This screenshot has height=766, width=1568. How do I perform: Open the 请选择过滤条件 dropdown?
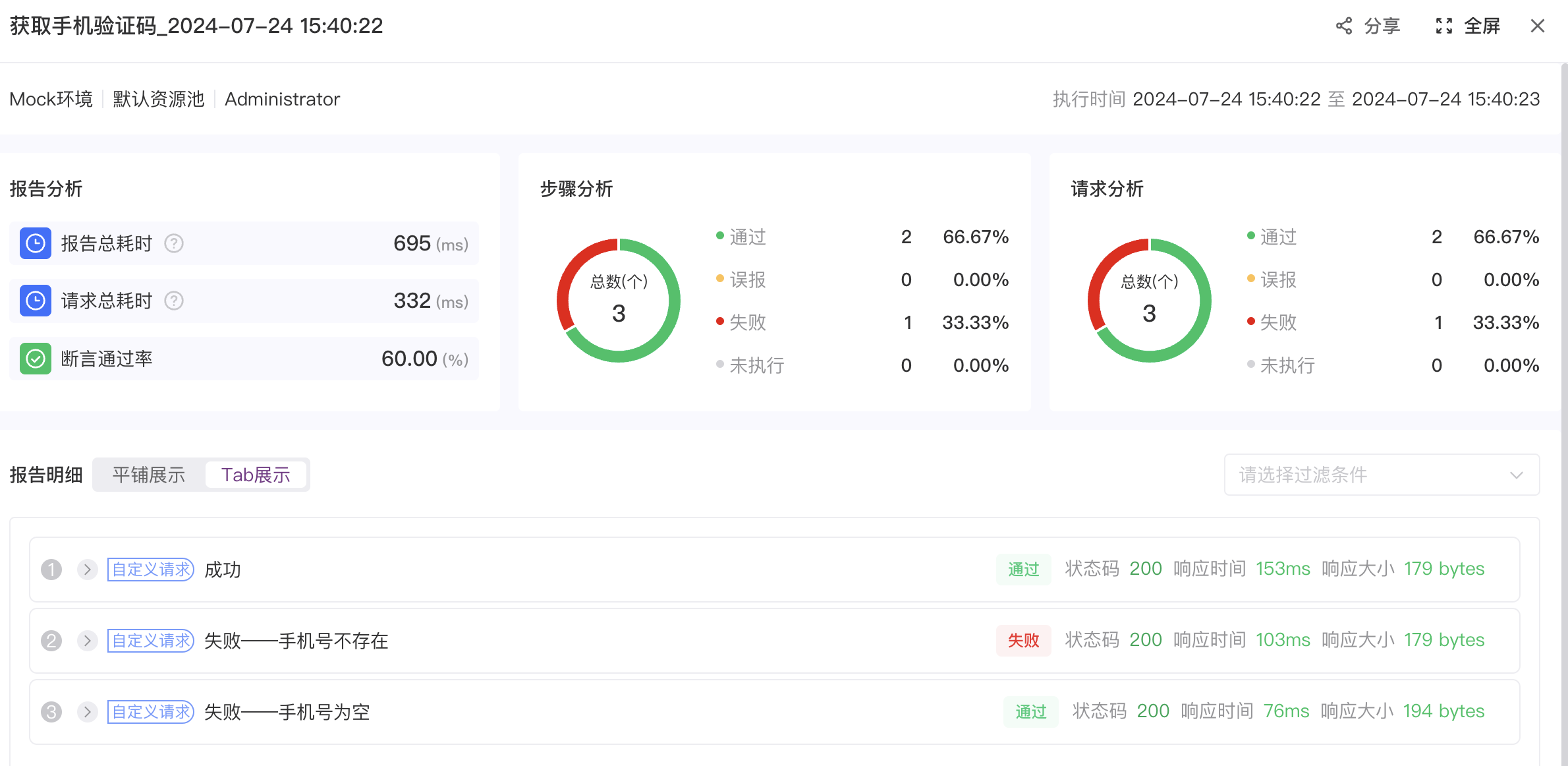1382,475
